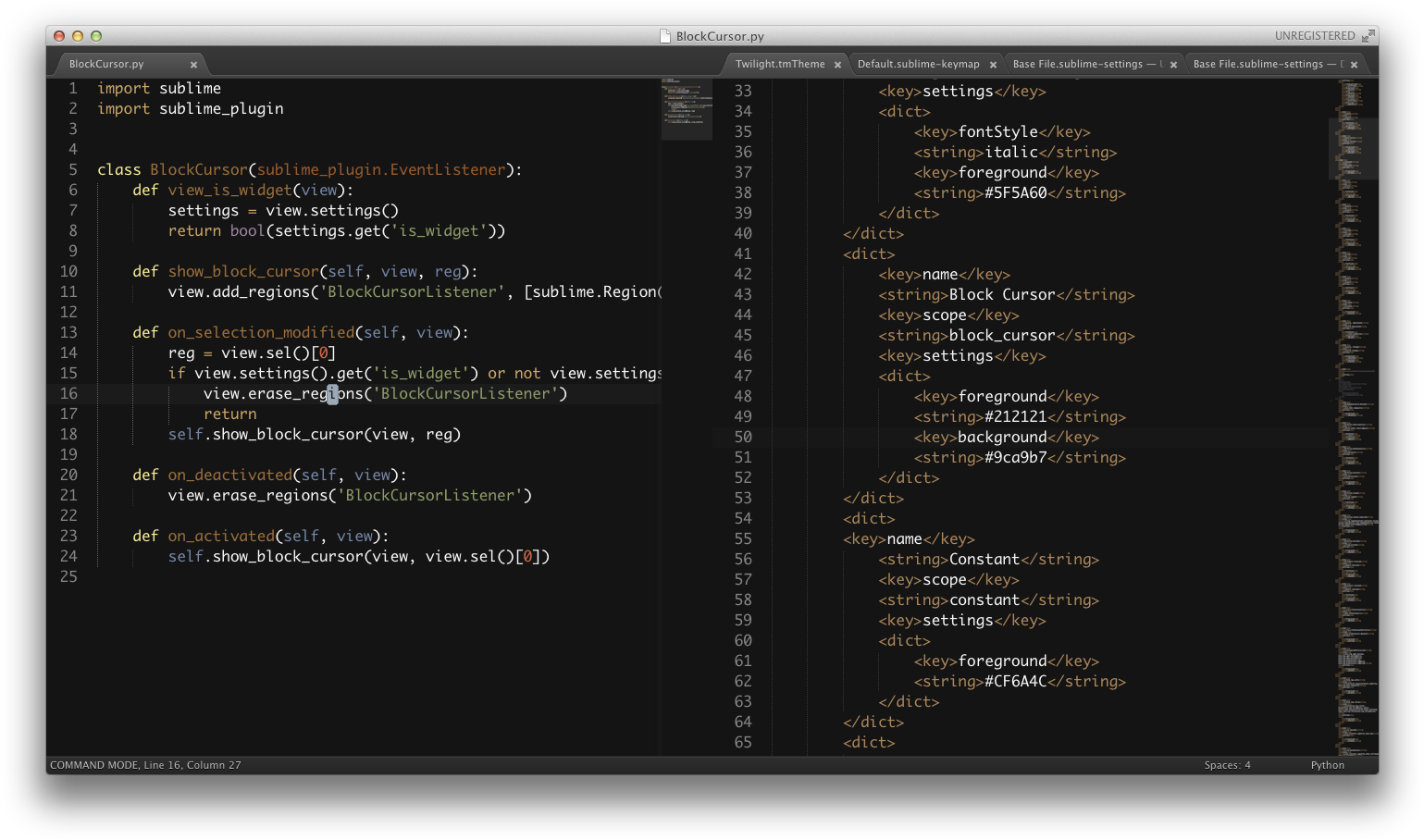The height and width of the screenshot is (840, 1424).
Task: Click line number 33 in right gutter
Action: [x=743, y=92]
